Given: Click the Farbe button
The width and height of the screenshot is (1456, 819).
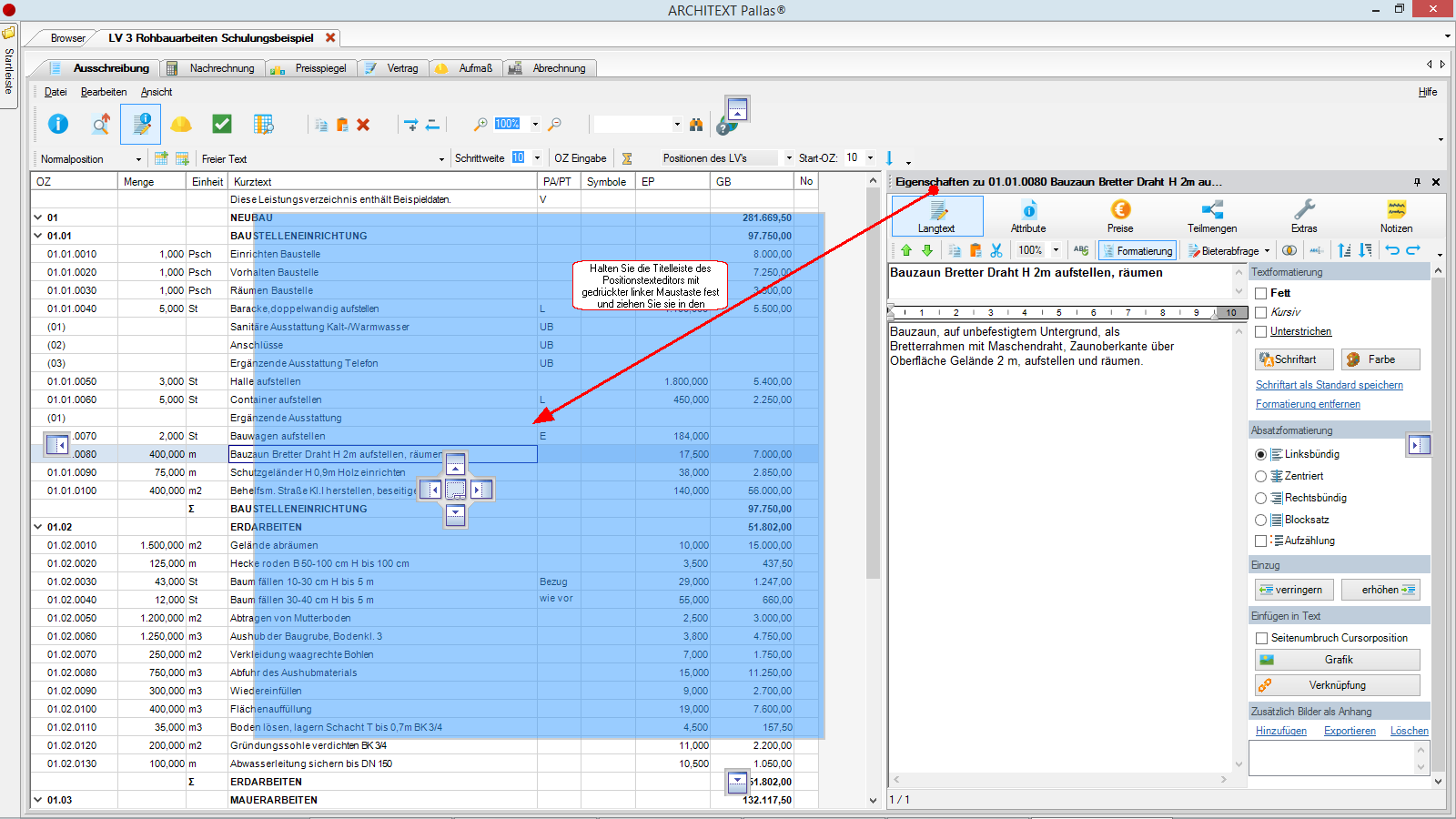Looking at the screenshot, I should point(1380,359).
